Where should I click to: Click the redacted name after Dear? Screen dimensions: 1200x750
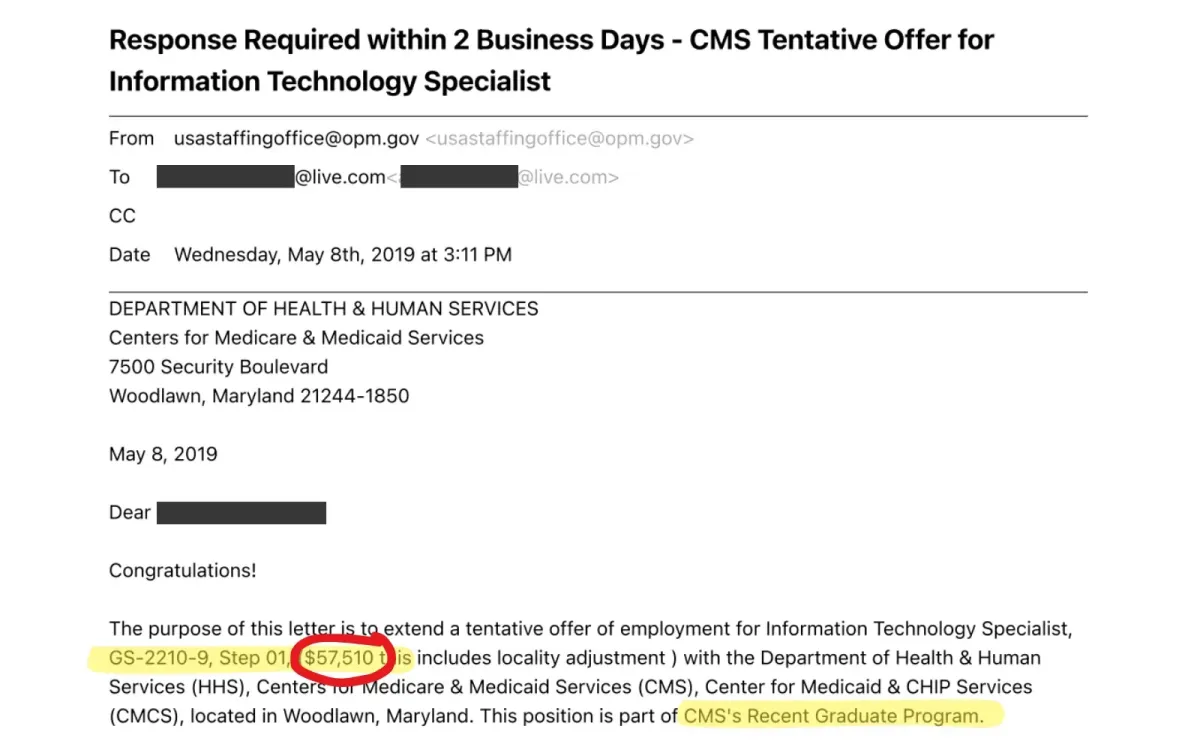coord(241,513)
